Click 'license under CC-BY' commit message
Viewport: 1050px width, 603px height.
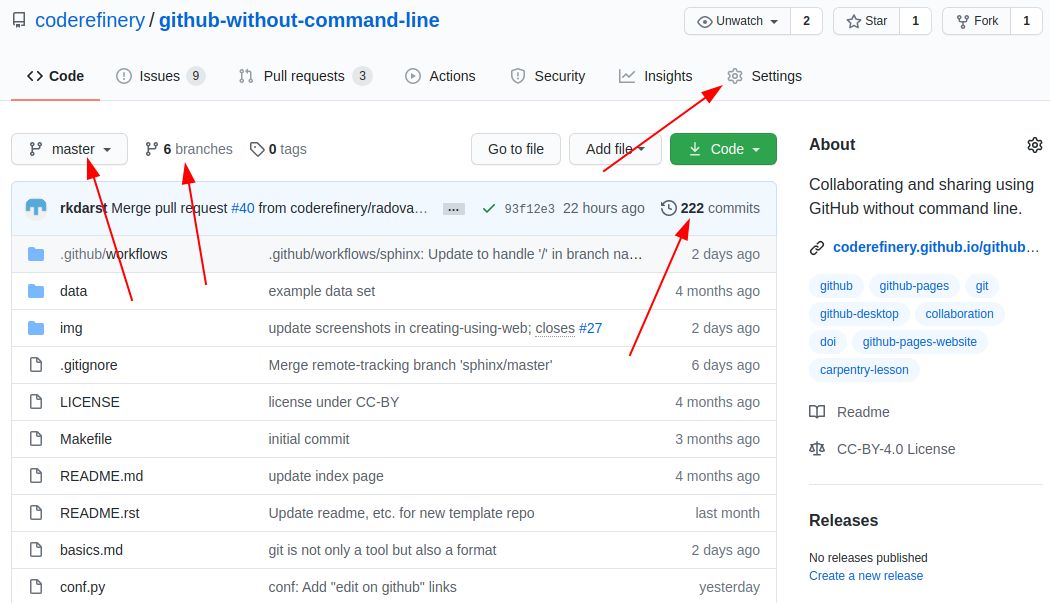tap(333, 402)
